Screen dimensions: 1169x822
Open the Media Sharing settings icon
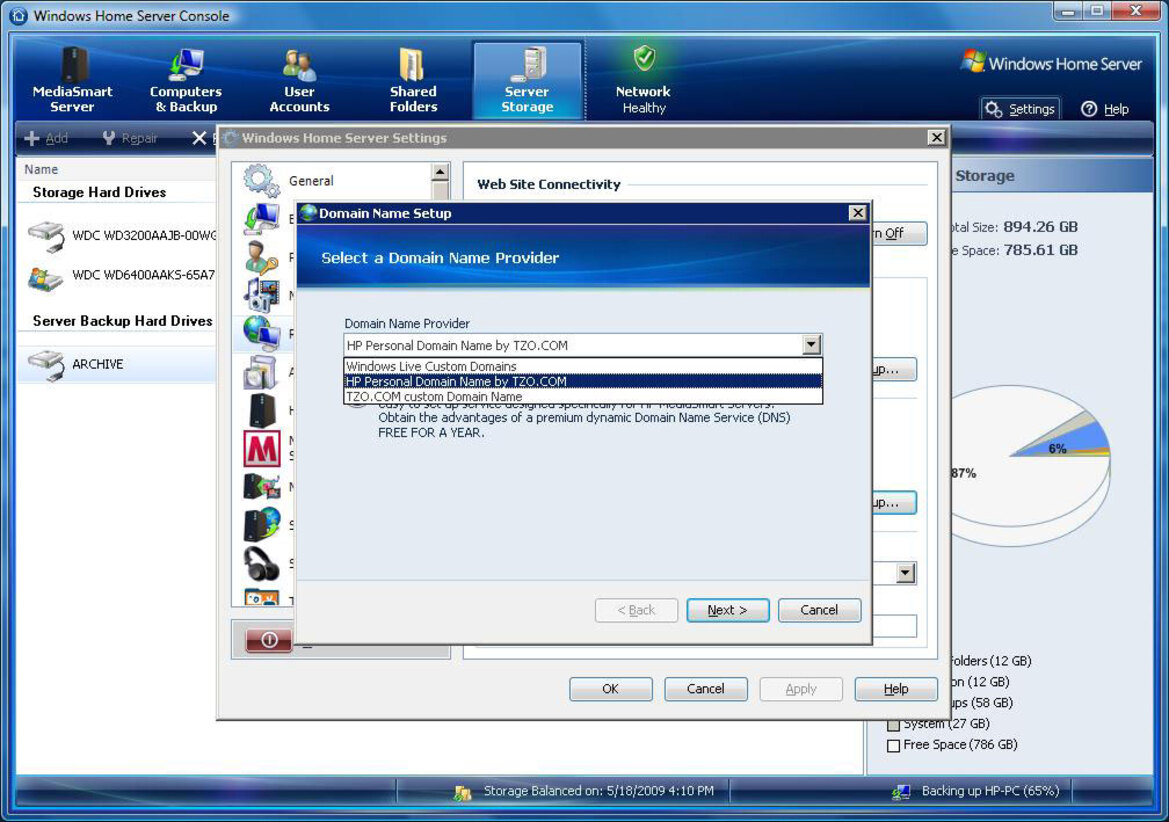tap(261, 294)
